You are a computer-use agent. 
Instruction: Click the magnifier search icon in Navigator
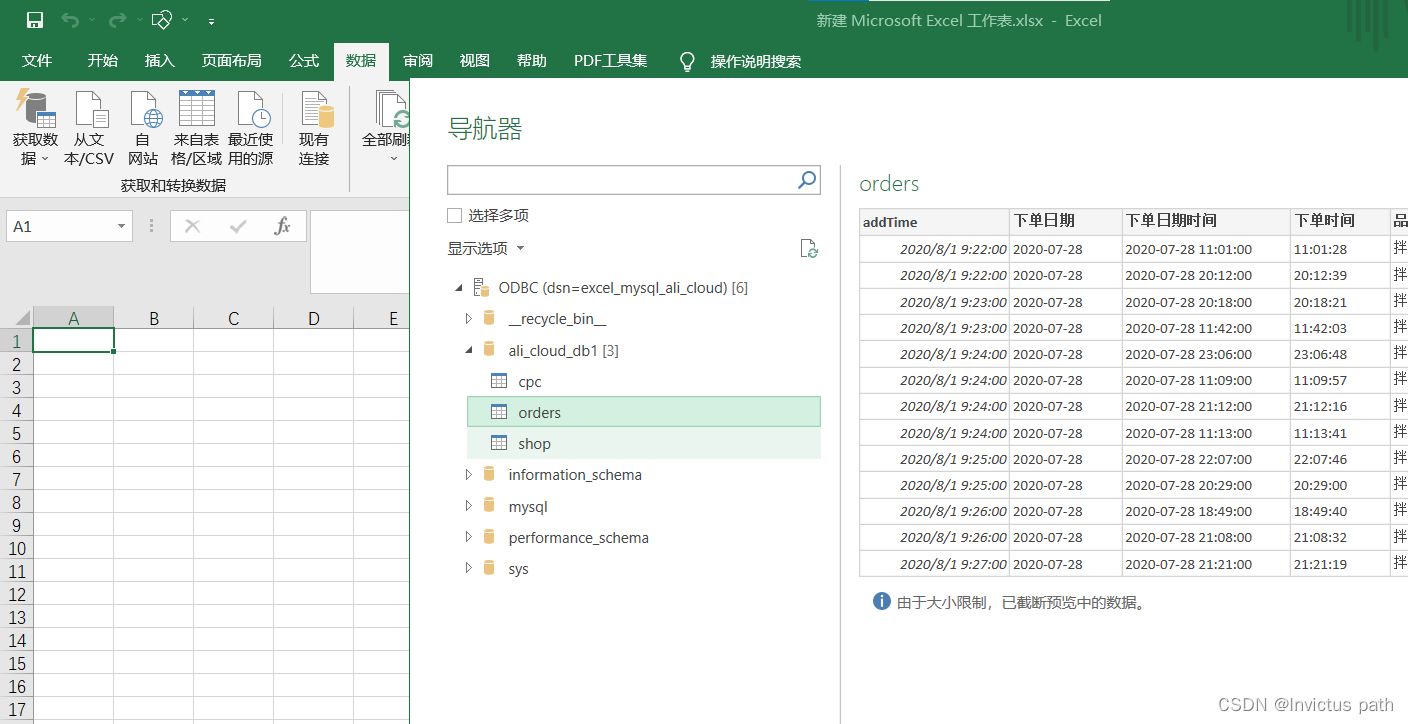[x=807, y=180]
